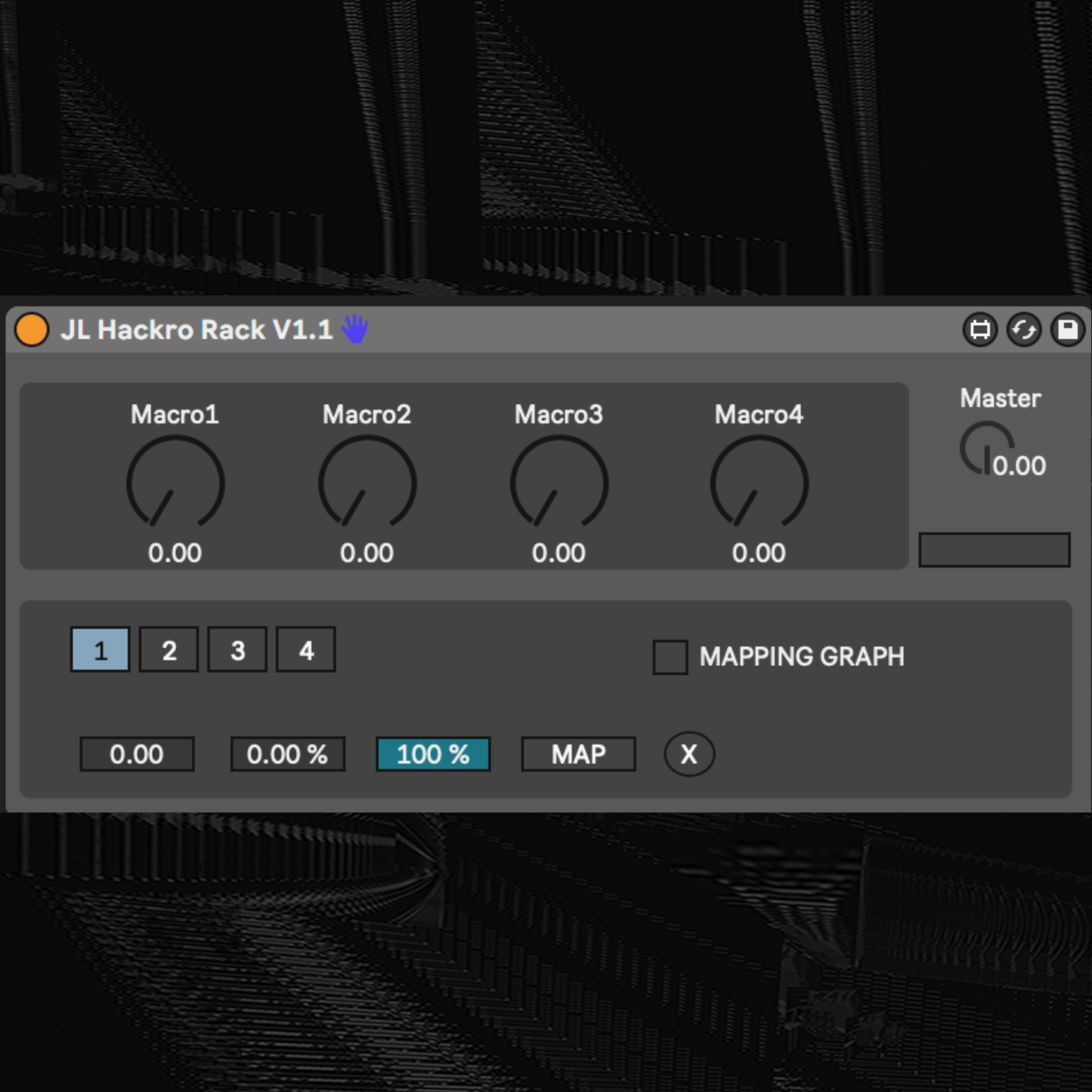This screenshot has height=1092, width=1092.
Task: Click the 0.00 % min range field
Action: (x=288, y=754)
